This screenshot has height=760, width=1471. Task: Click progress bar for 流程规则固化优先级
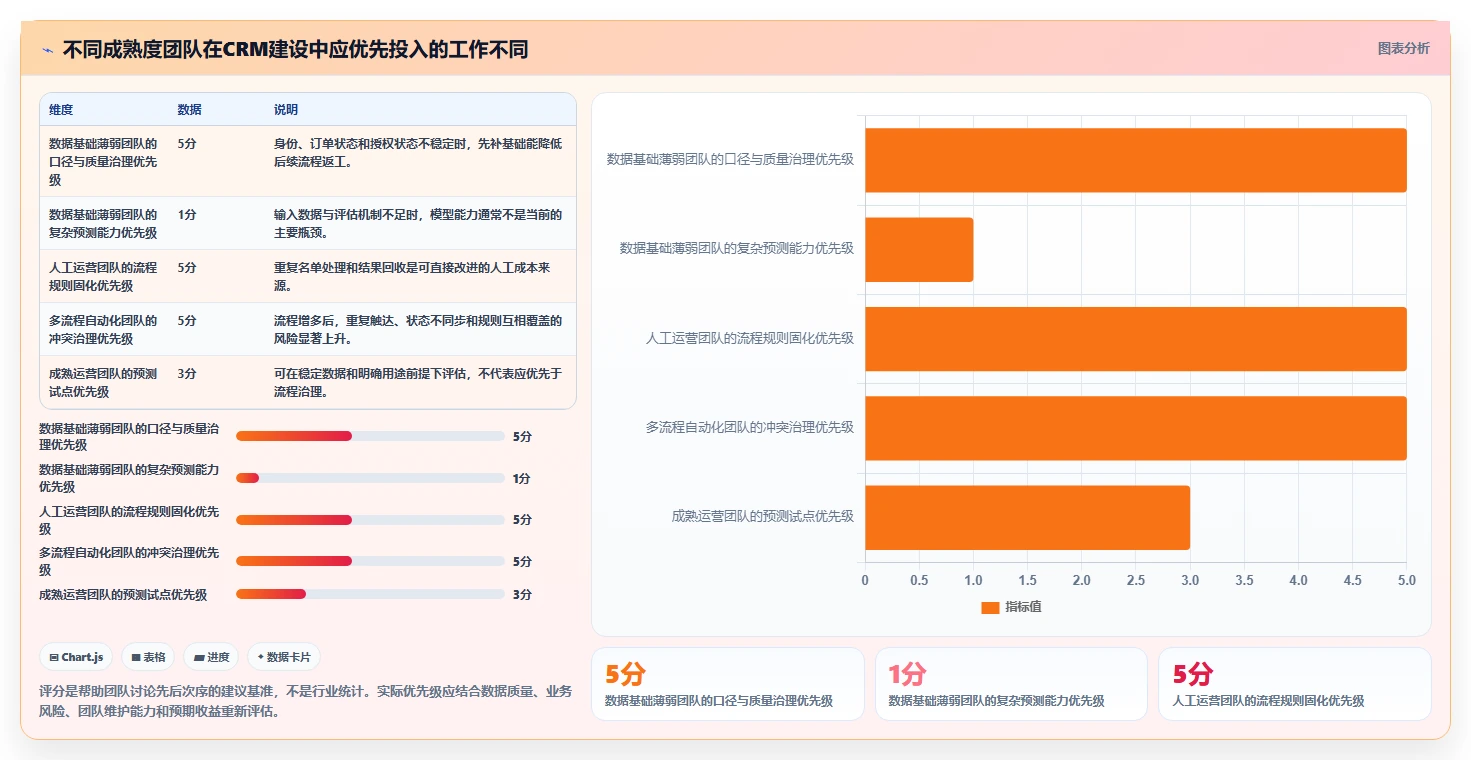(x=370, y=520)
